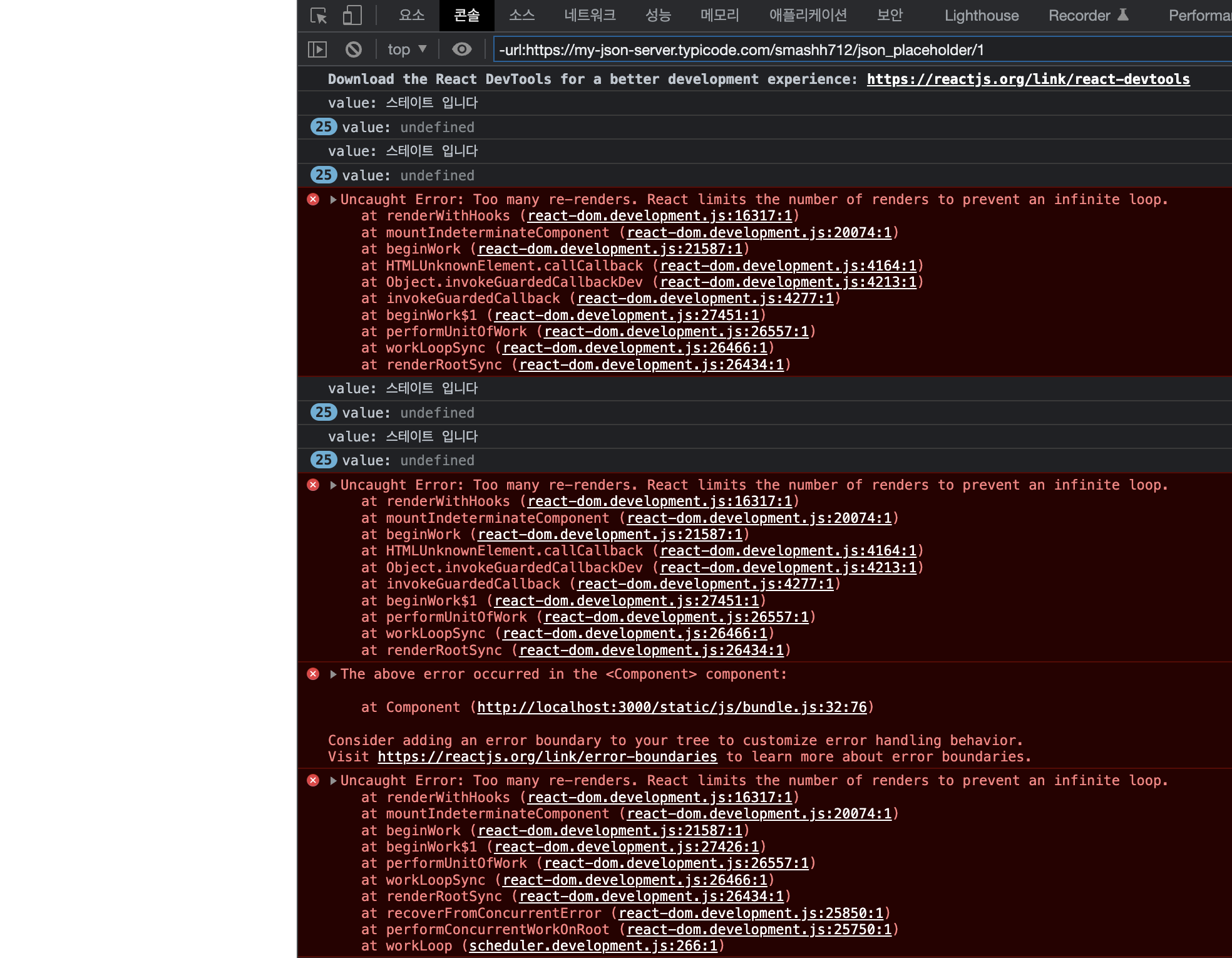
Task: Click the live expression eye icon
Action: pyautogui.click(x=462, y=49)
